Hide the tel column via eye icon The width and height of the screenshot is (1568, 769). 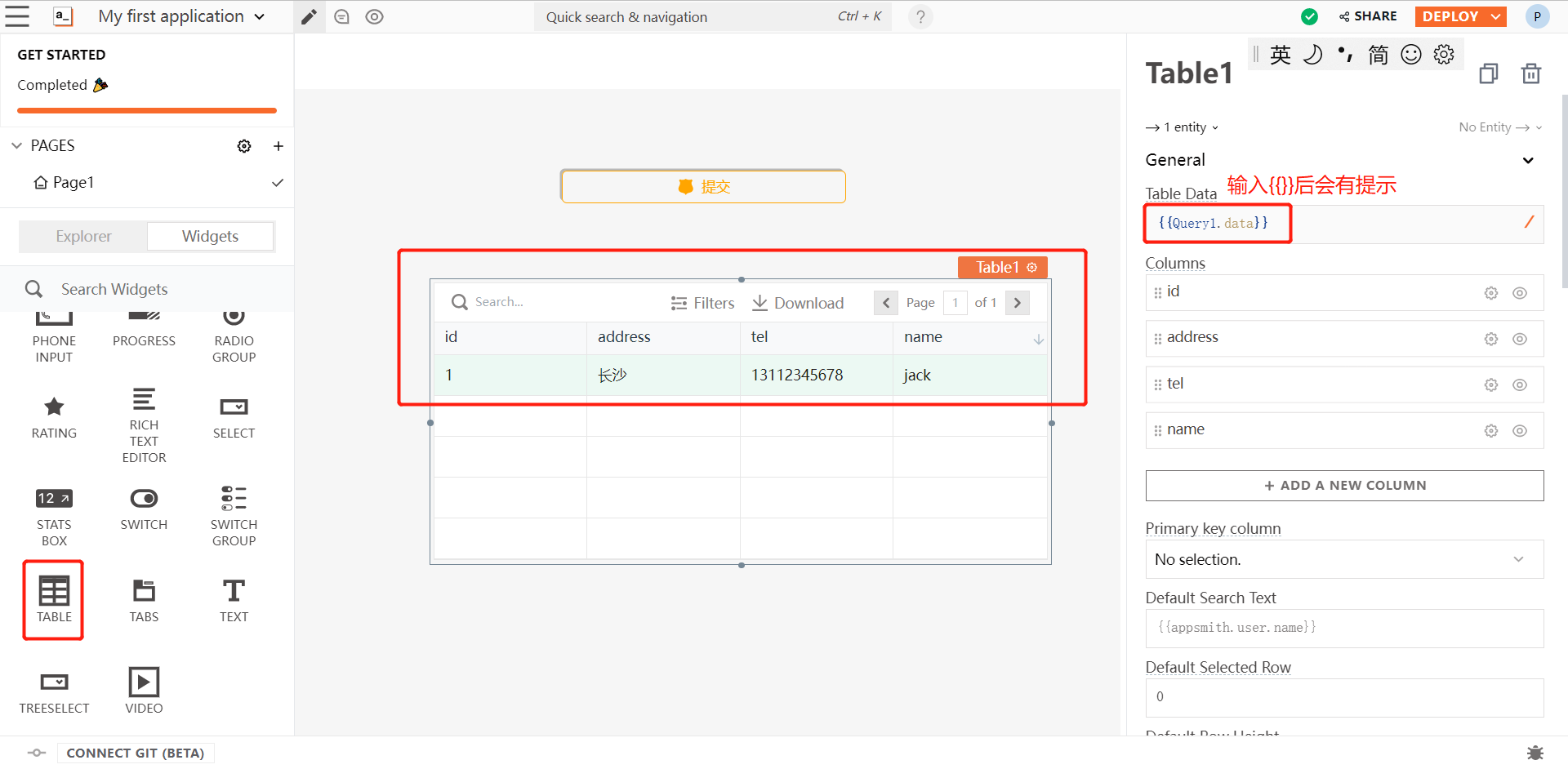pyautogui.click(x=1519, y=385)
